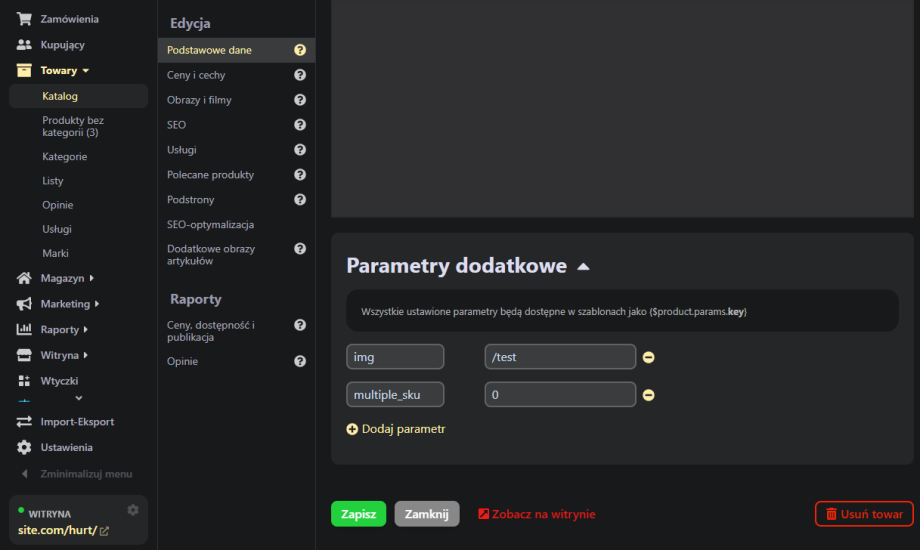Open Zobacz na witrynie link

pos(537,514)
